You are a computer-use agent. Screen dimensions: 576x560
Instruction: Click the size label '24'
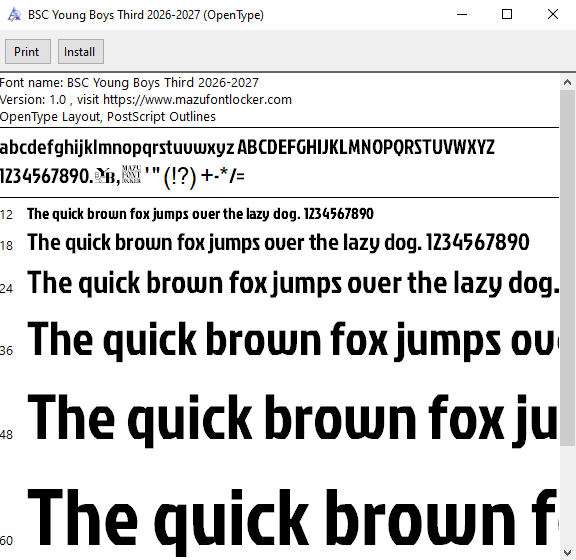coord(7,289)
